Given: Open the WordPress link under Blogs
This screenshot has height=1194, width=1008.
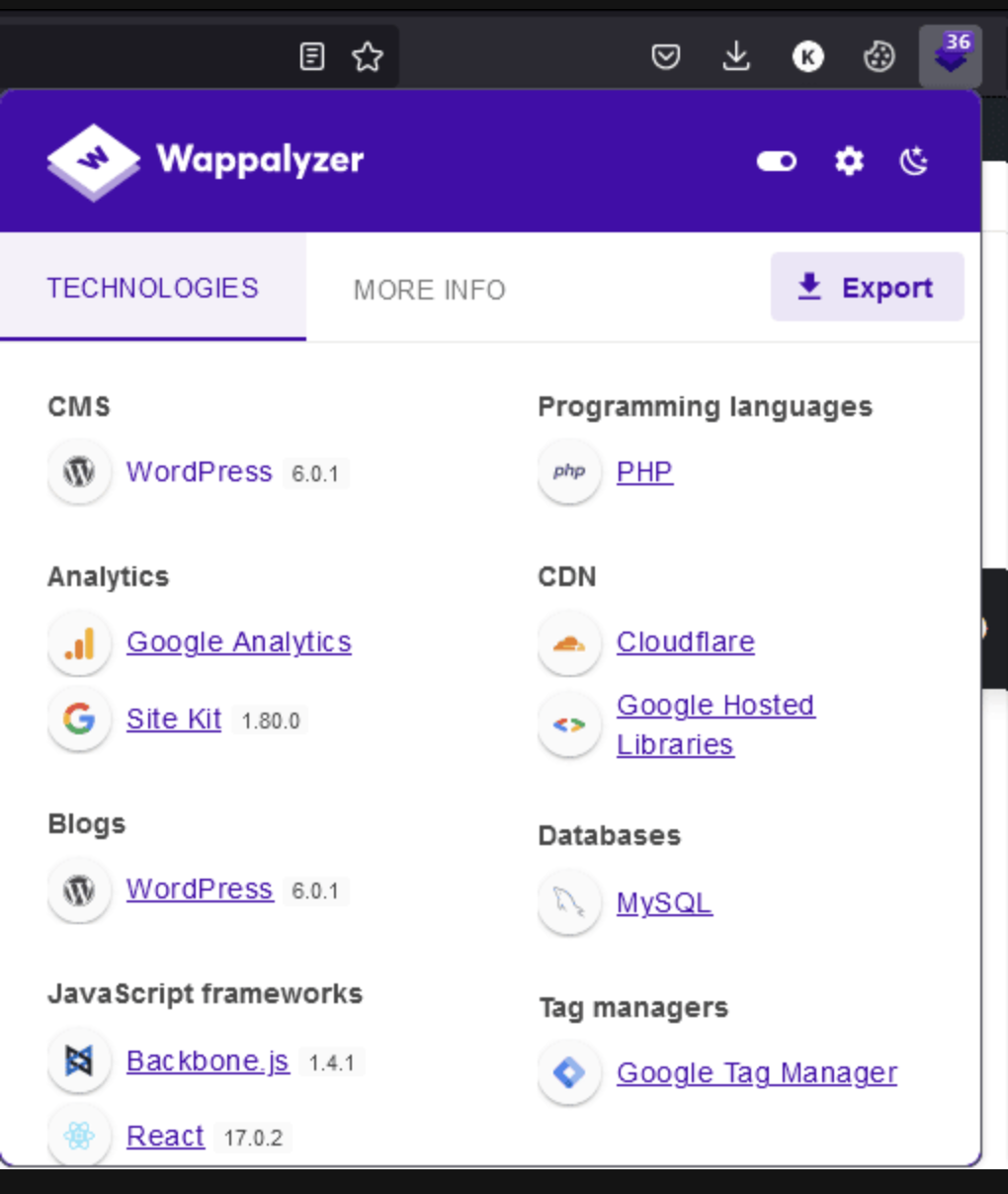Looking at the screenshot, I should click(x=200, y=889).
